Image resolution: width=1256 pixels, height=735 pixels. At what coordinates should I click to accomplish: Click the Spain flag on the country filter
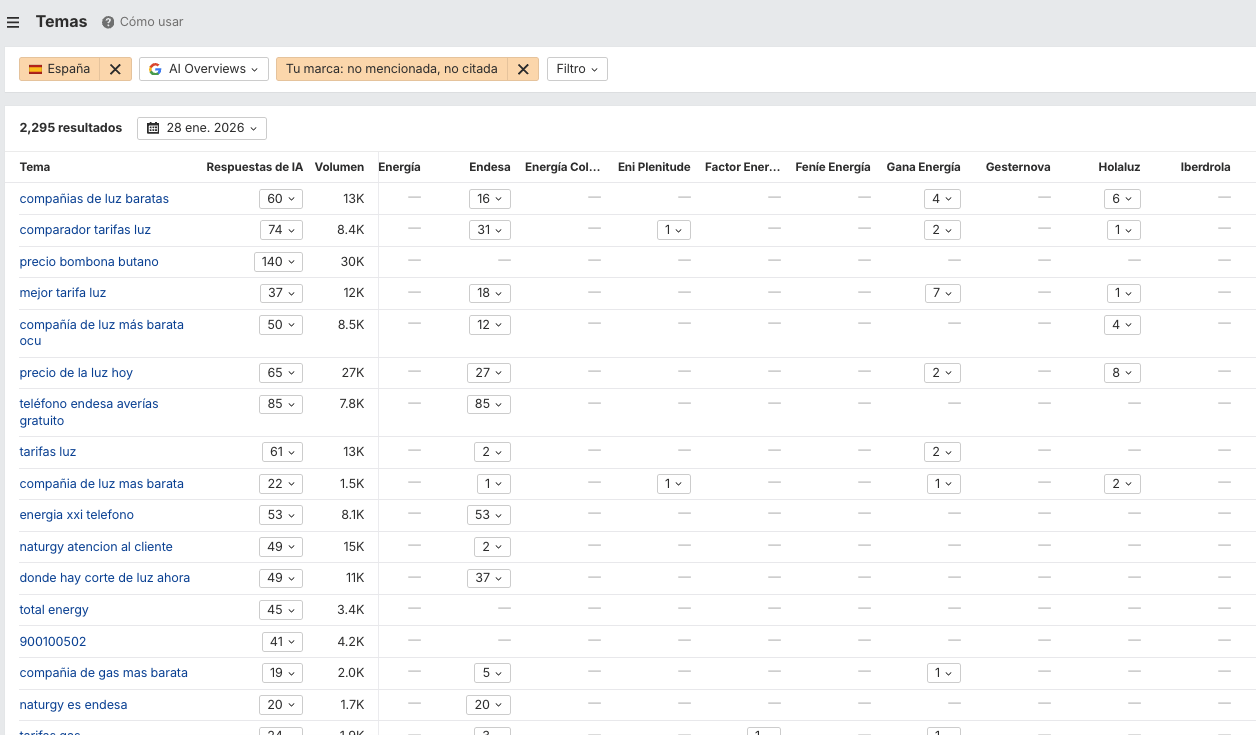(37, 69)
